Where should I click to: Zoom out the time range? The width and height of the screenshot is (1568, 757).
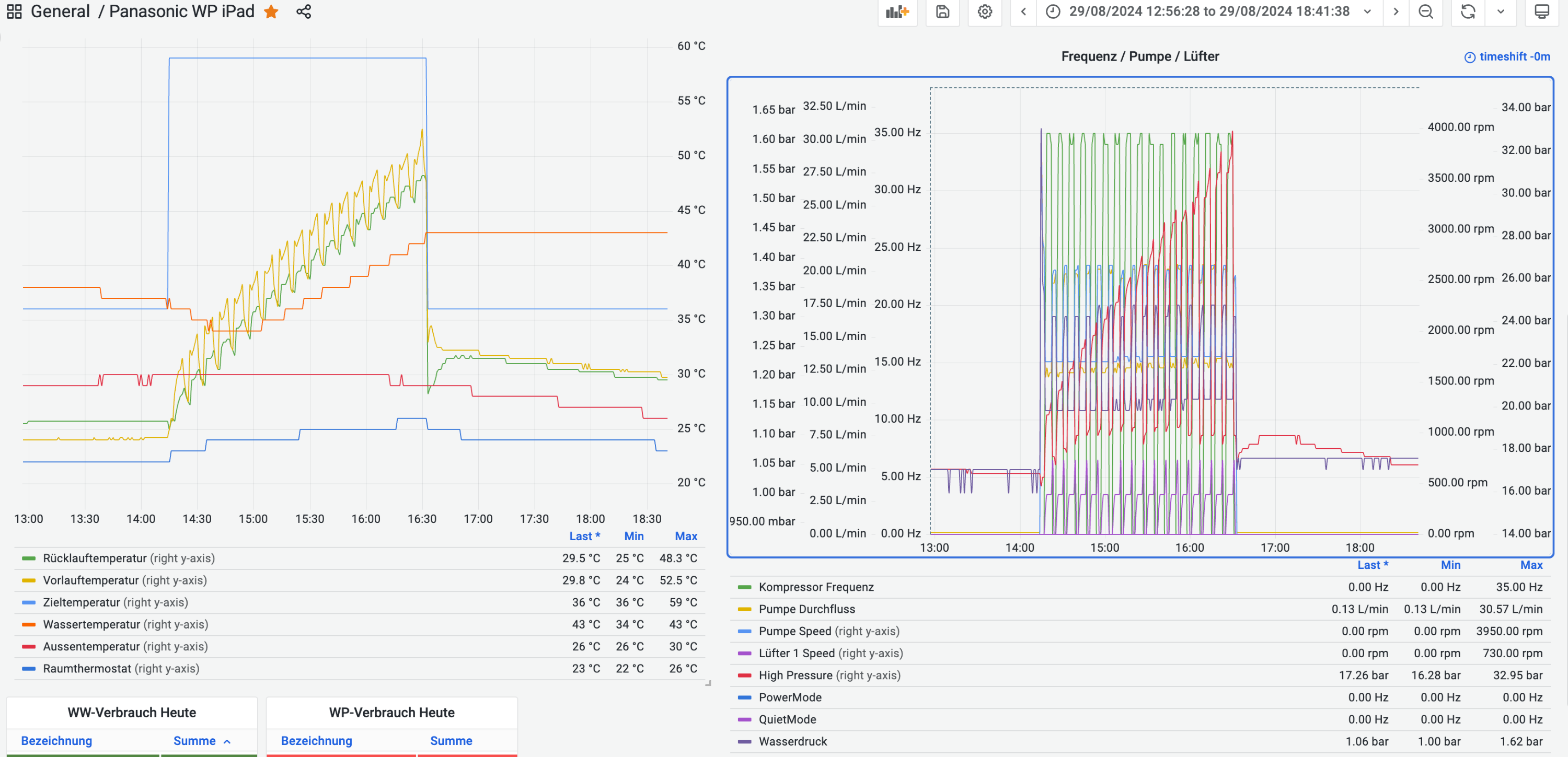[x=1425, y=11]
